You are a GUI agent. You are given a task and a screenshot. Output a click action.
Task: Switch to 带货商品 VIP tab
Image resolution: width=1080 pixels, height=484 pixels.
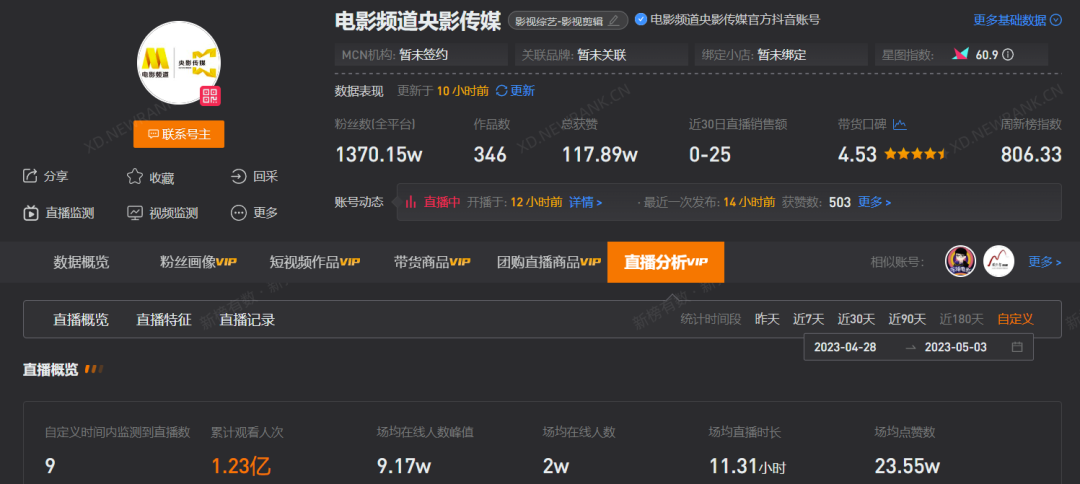click(432, 262)
